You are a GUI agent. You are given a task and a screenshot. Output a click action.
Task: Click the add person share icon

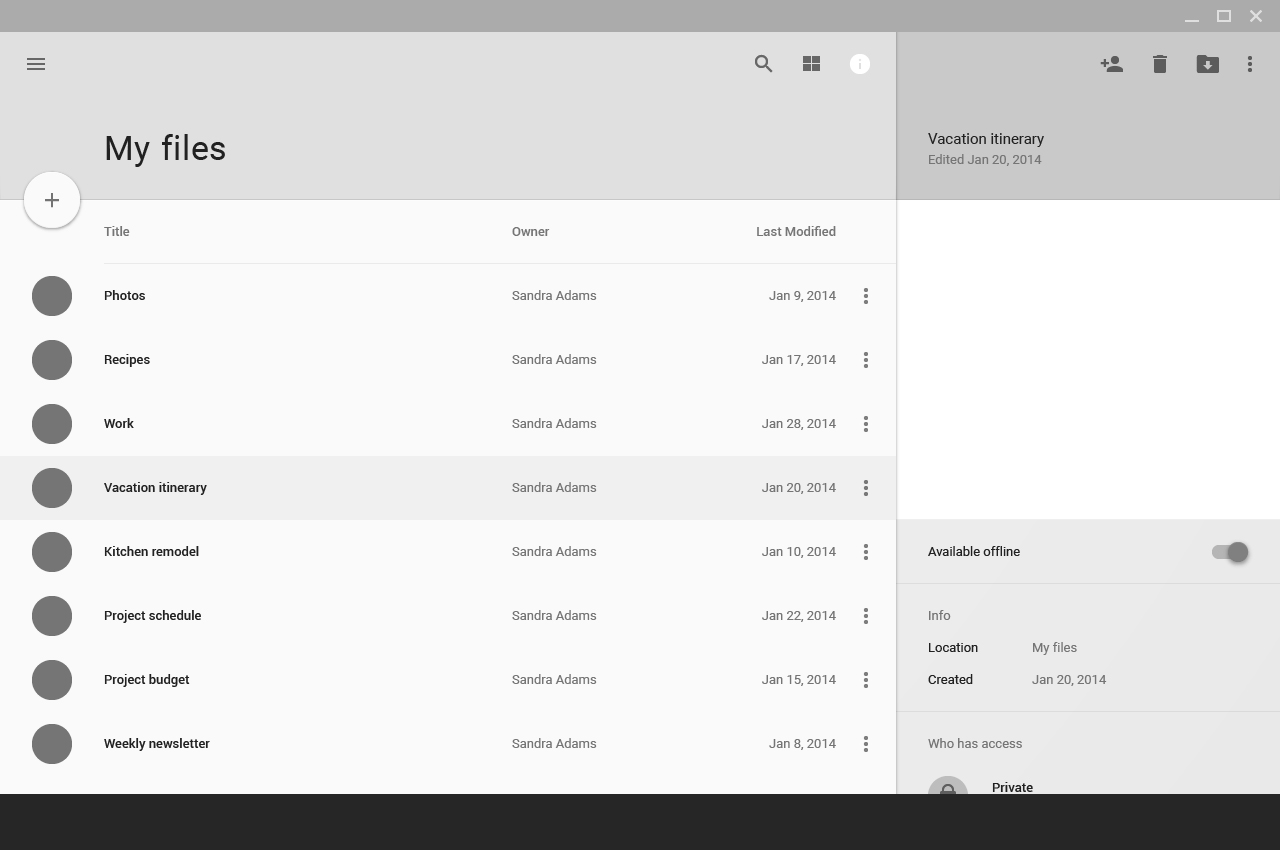coord(1111,64)
